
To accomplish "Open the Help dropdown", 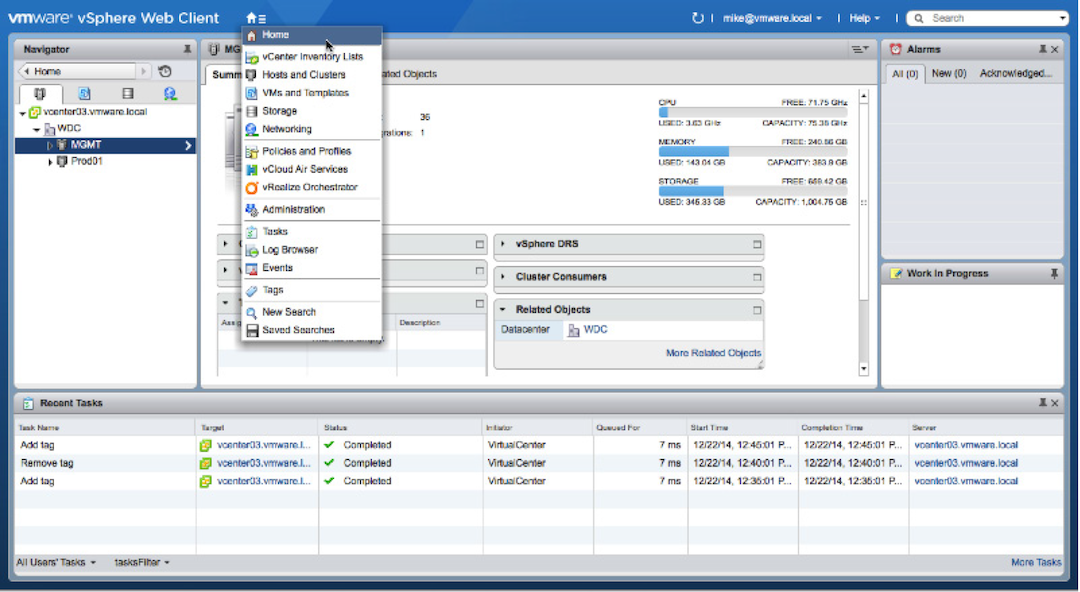I will tap(864, 19).
